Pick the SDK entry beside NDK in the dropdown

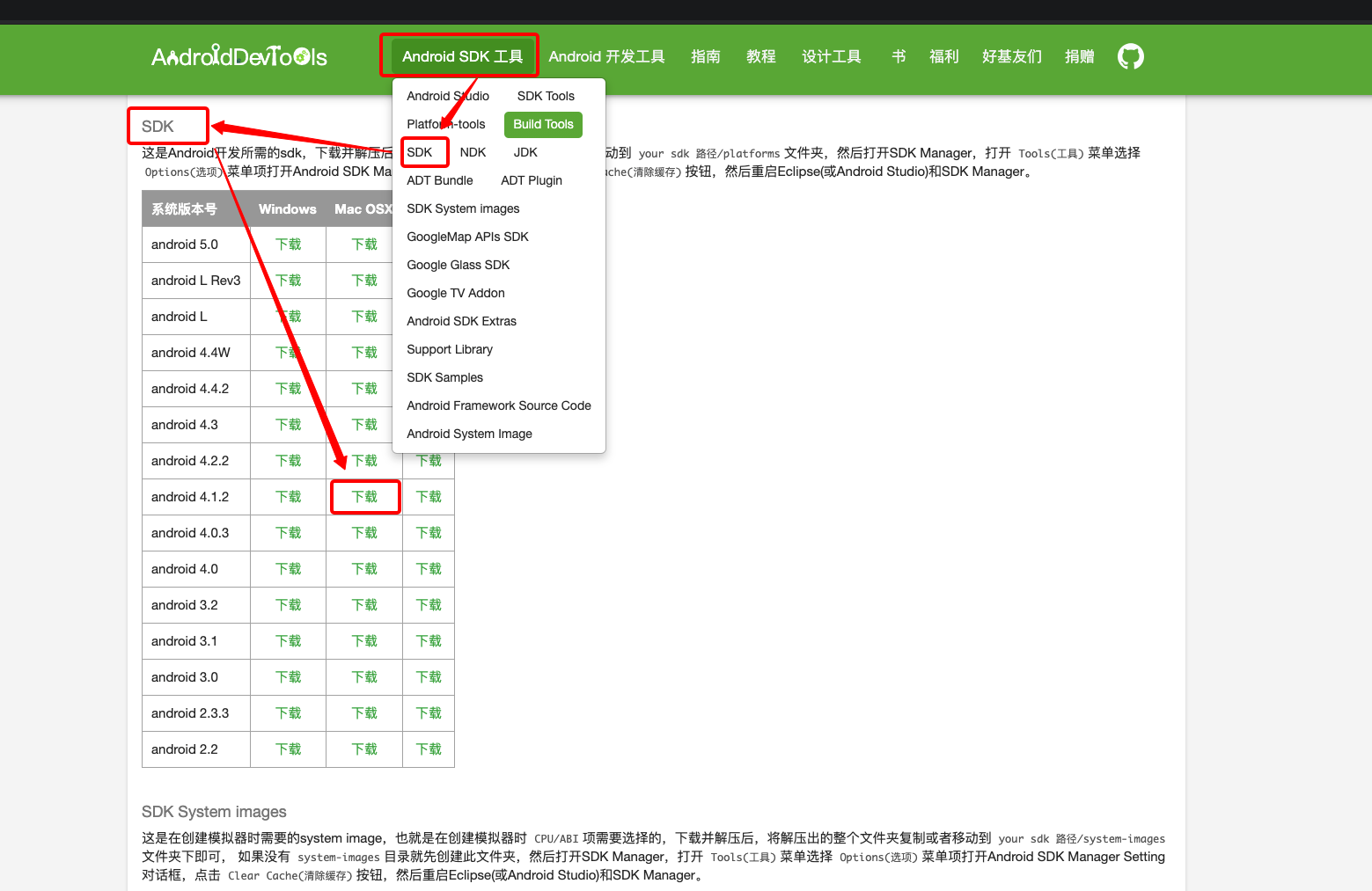coord(420,152)
